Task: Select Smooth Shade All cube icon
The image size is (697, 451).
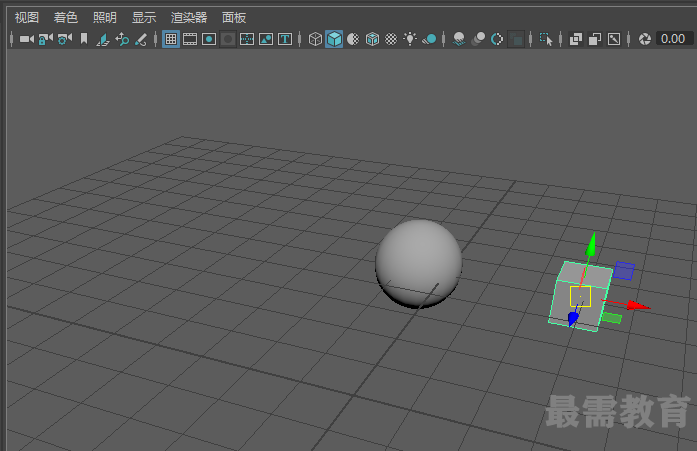Action: 334,39
